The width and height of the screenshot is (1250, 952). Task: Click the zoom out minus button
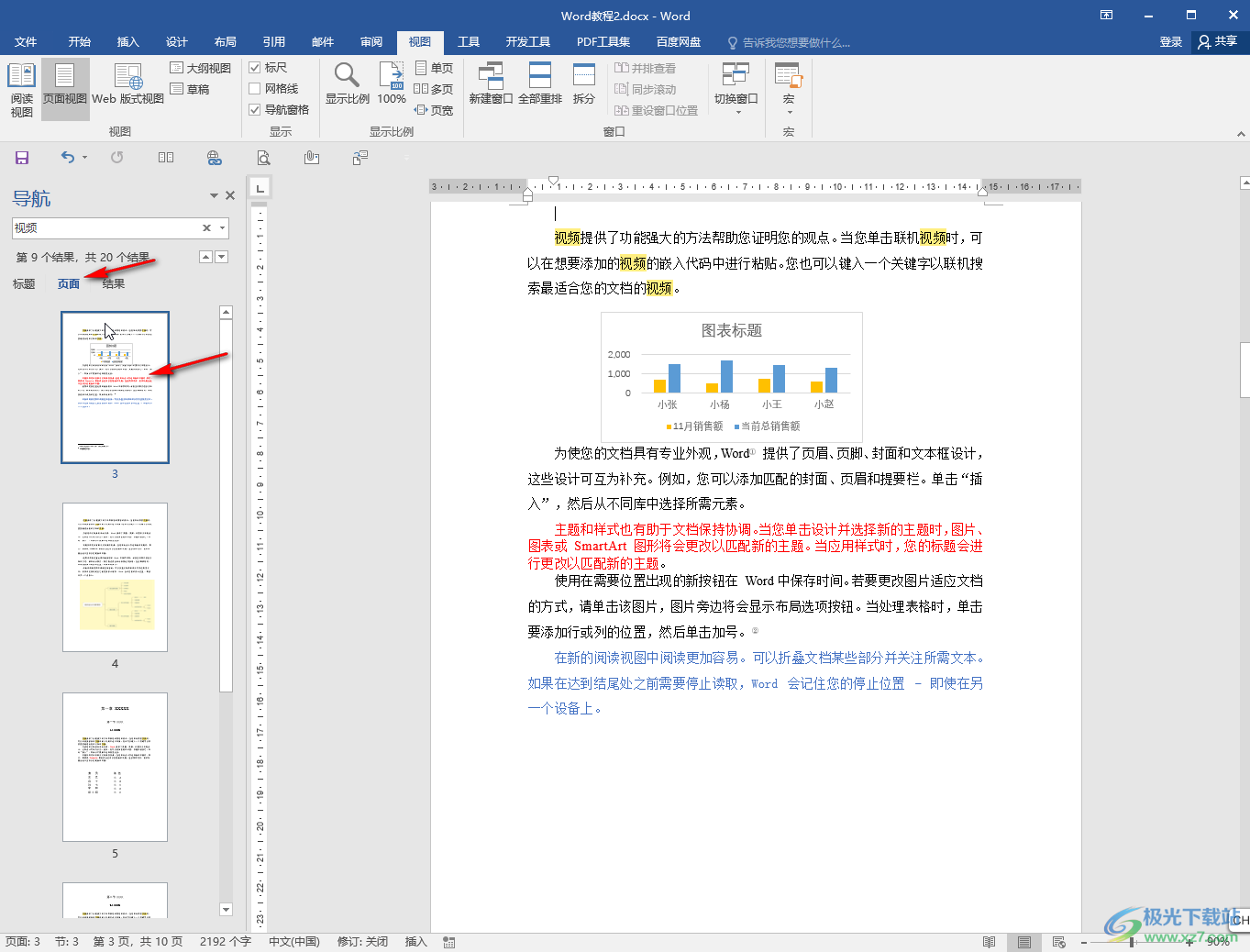1083,942
